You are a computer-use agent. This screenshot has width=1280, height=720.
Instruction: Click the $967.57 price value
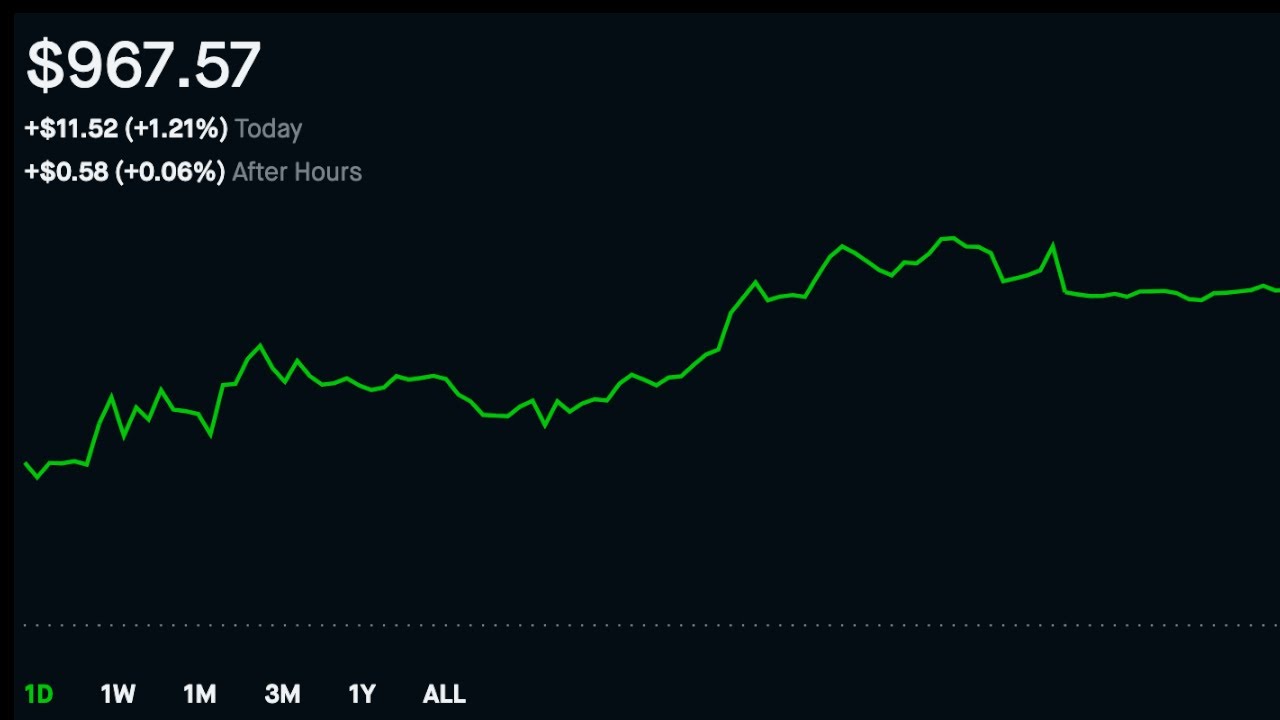coord(143,65)
